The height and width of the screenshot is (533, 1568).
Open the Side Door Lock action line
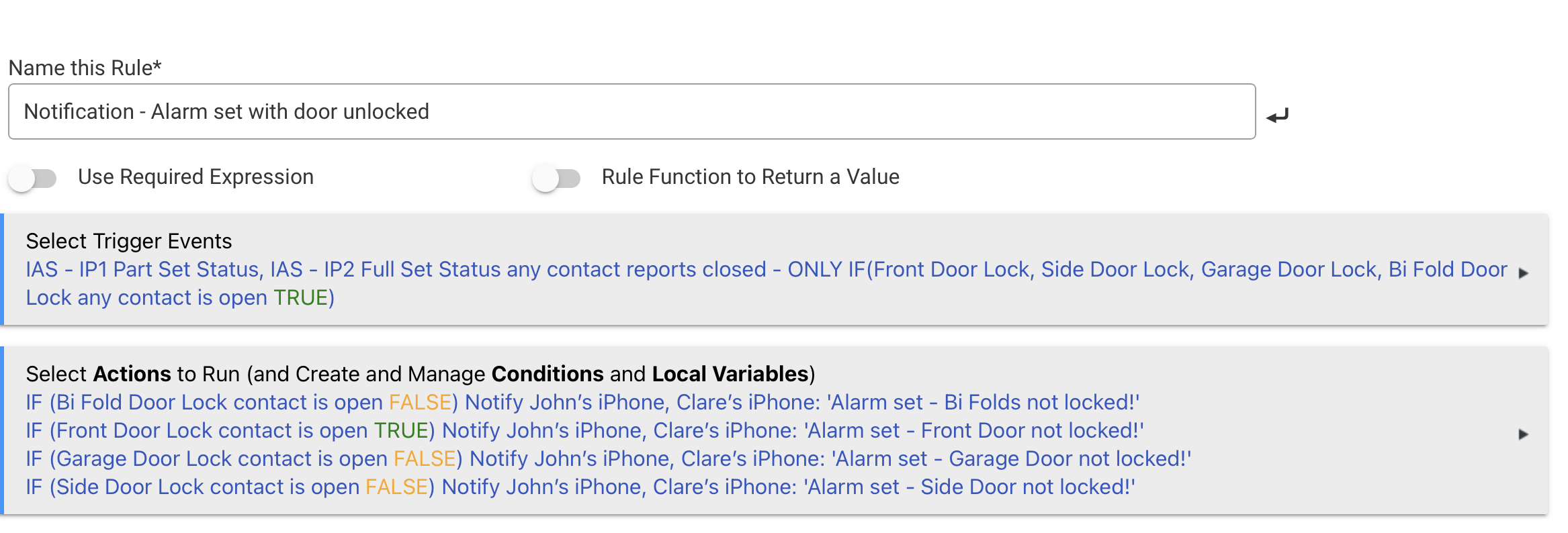coord(580,487)
